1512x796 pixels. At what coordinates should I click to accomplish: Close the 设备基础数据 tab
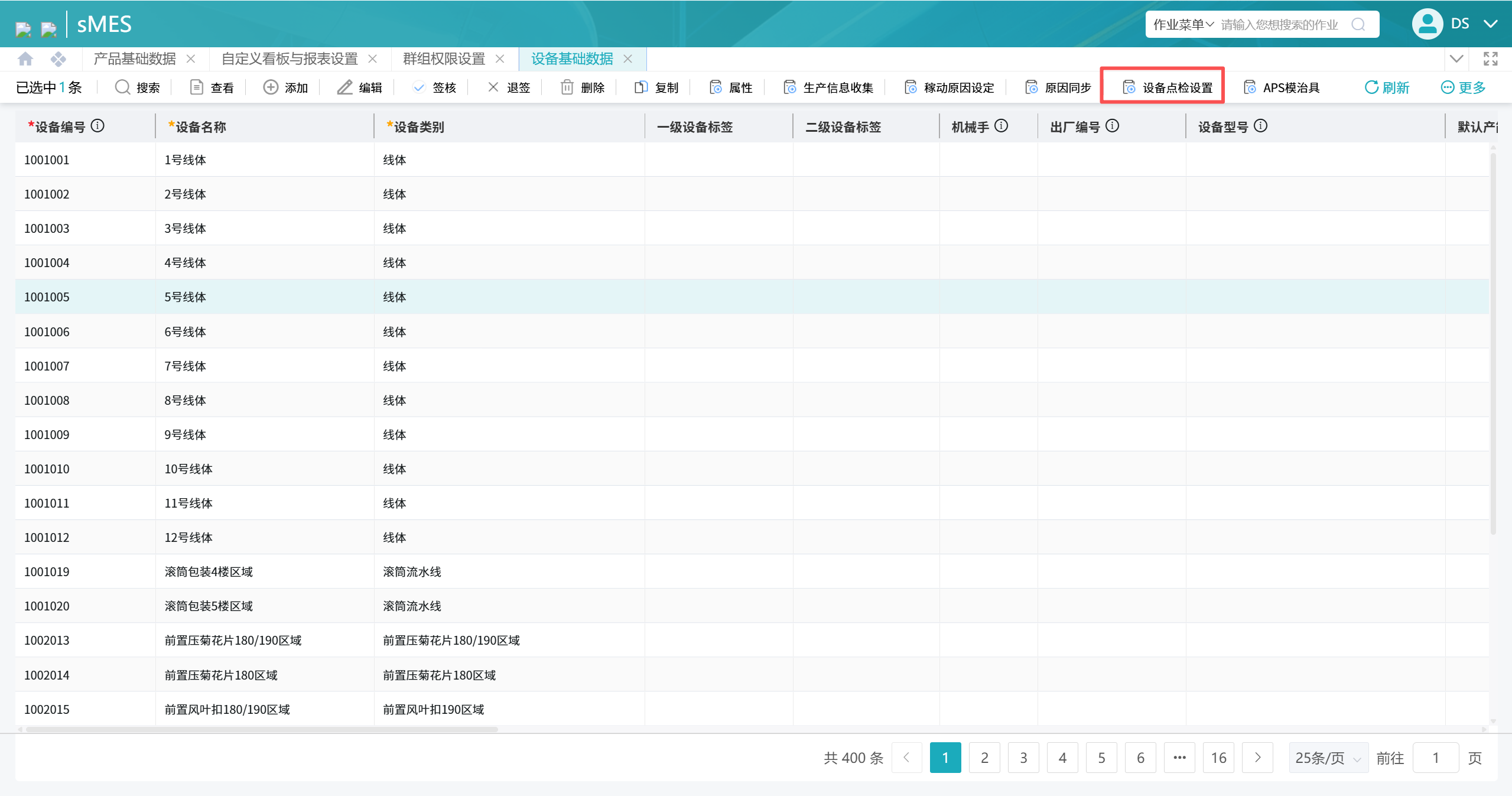[x=628, y=59]
